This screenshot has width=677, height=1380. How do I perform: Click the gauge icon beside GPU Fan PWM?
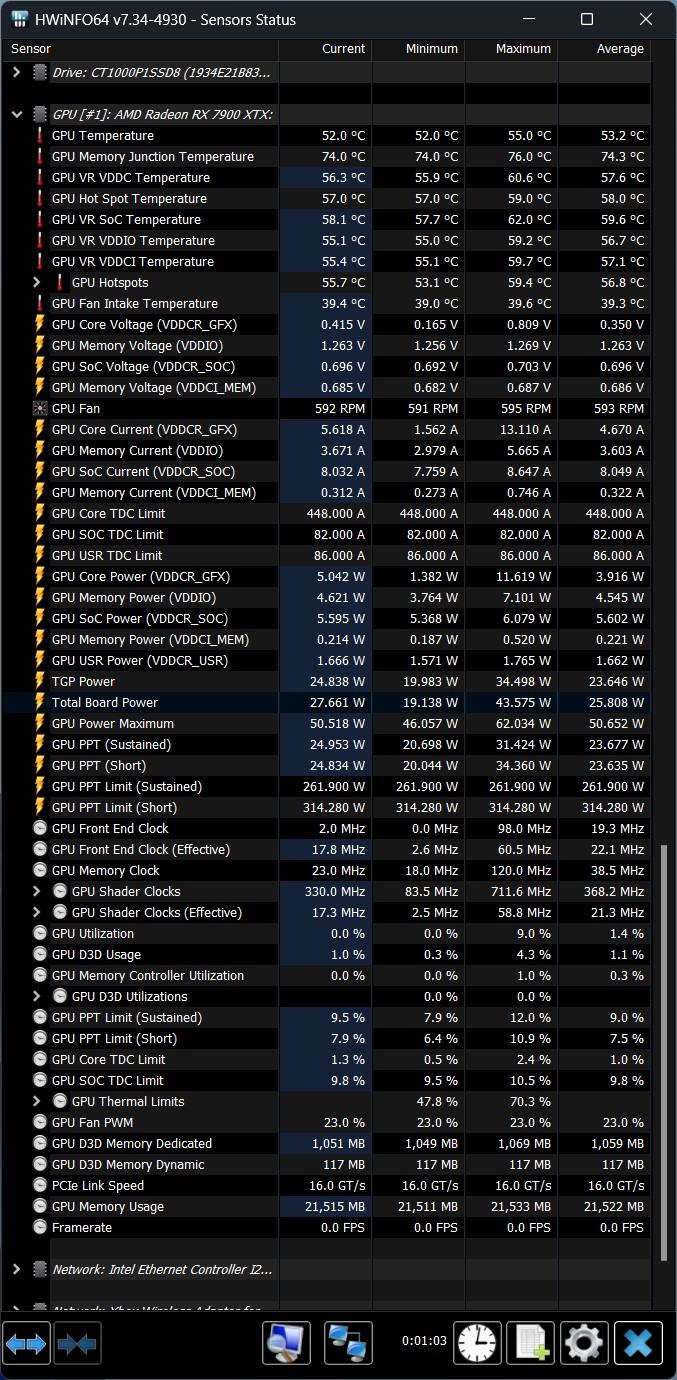pos(40,1122)
